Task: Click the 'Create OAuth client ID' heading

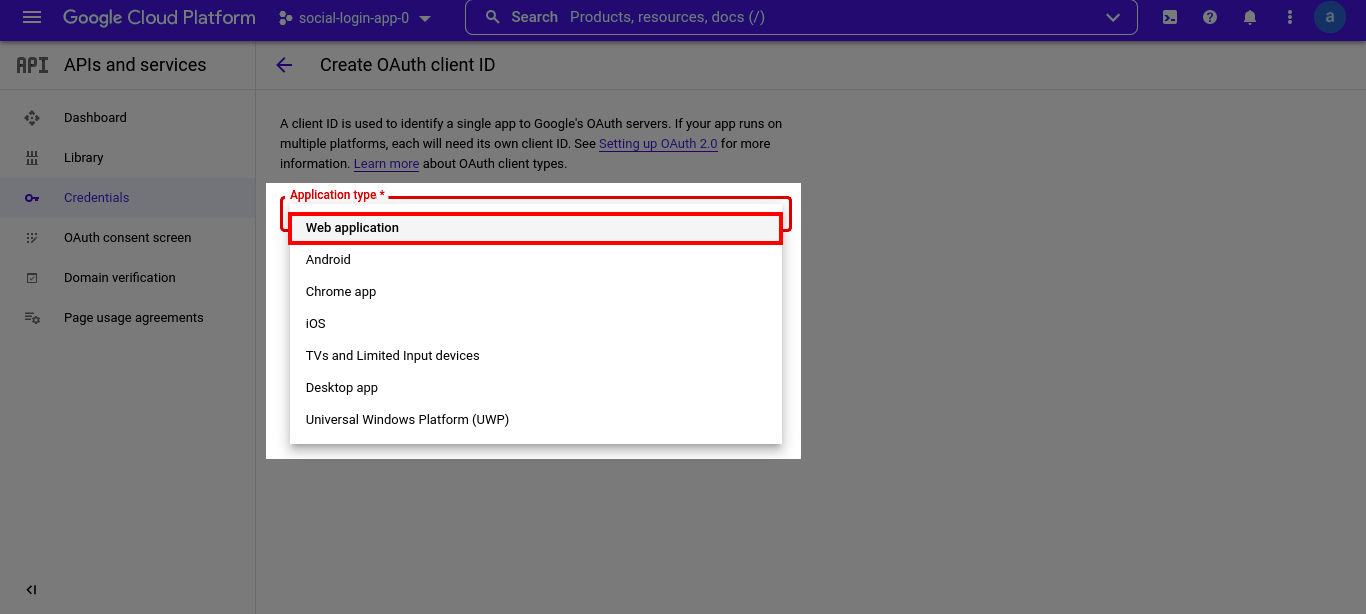Action: (x=407, y=65)
